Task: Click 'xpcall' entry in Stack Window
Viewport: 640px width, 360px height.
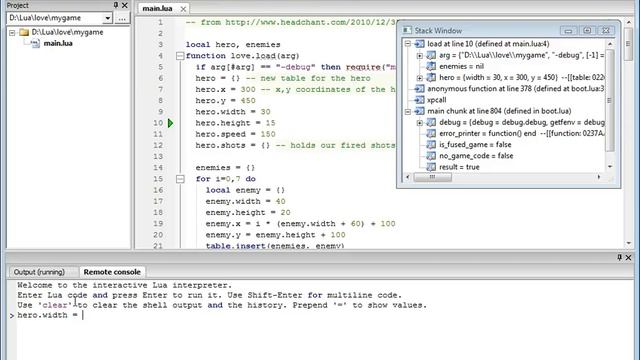Action: click(x=436, y=100)
